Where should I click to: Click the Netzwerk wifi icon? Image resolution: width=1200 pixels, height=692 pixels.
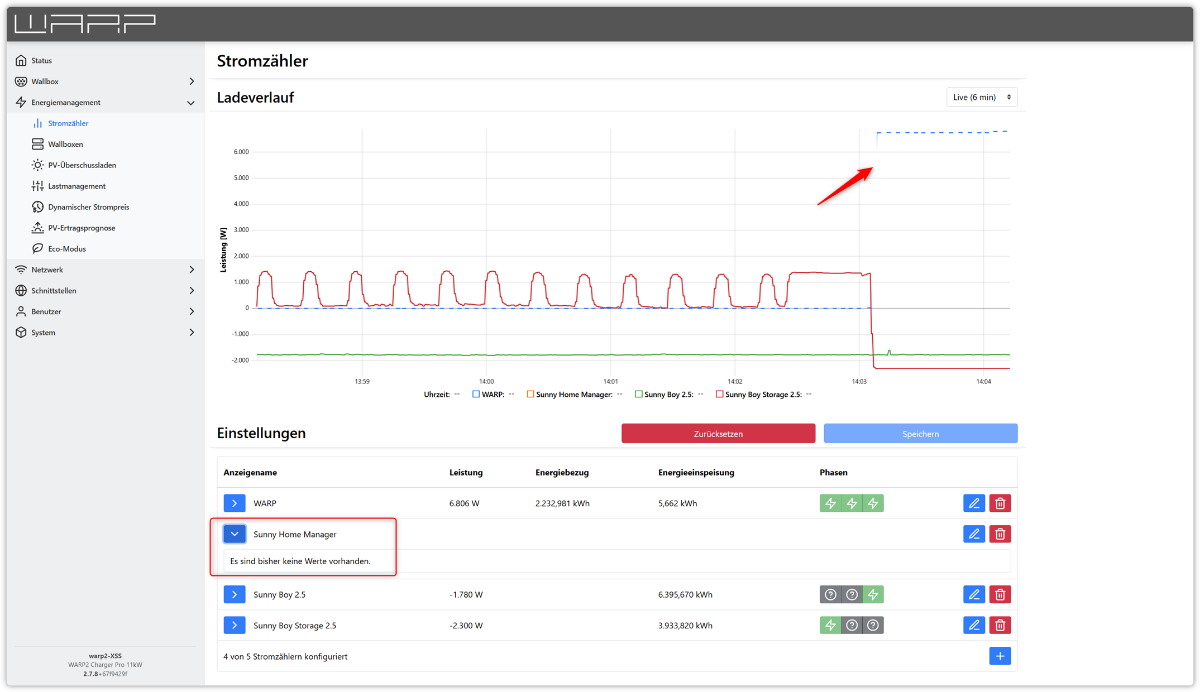tap(21, 269)
